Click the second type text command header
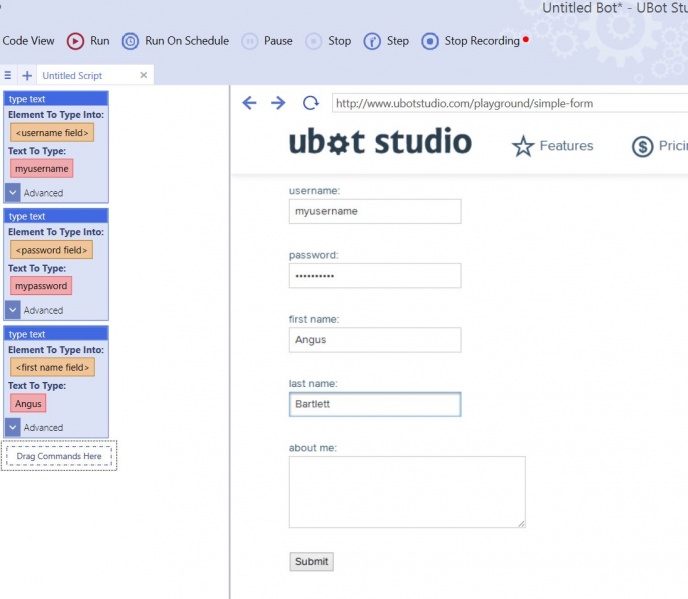This screenshot has height=599, width=688. pyautogui.click(x=56, y=216)
